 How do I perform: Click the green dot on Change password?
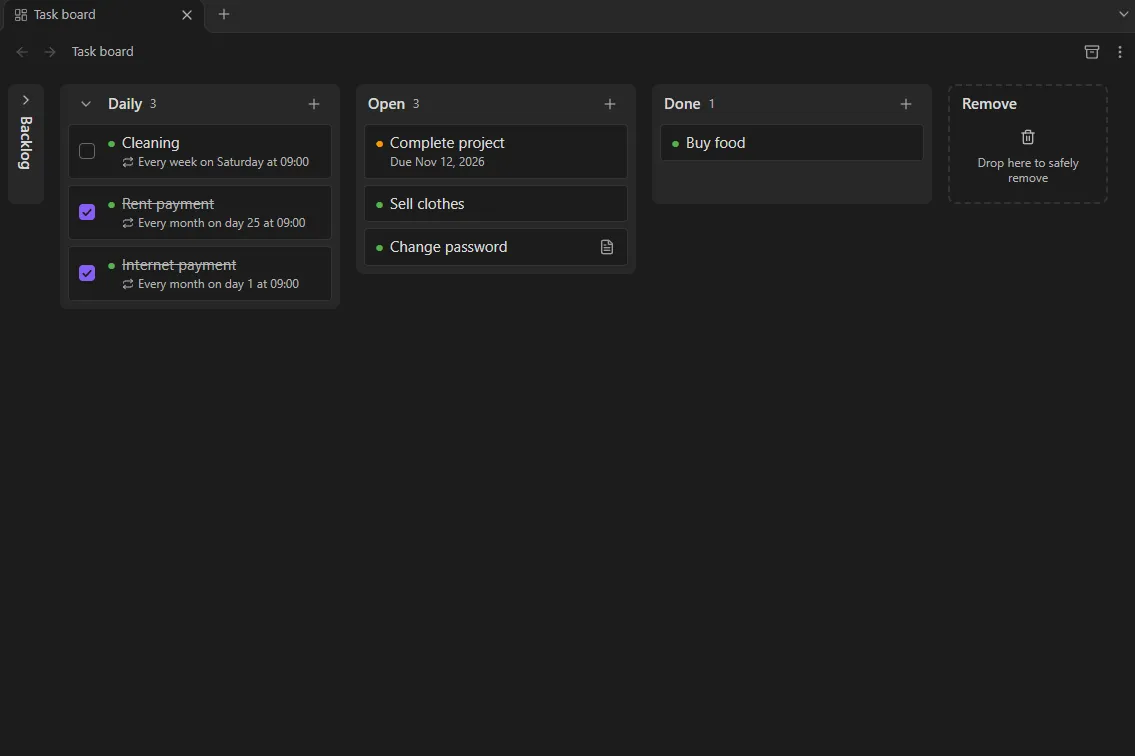pyautogui.click(x=379, y=248)
